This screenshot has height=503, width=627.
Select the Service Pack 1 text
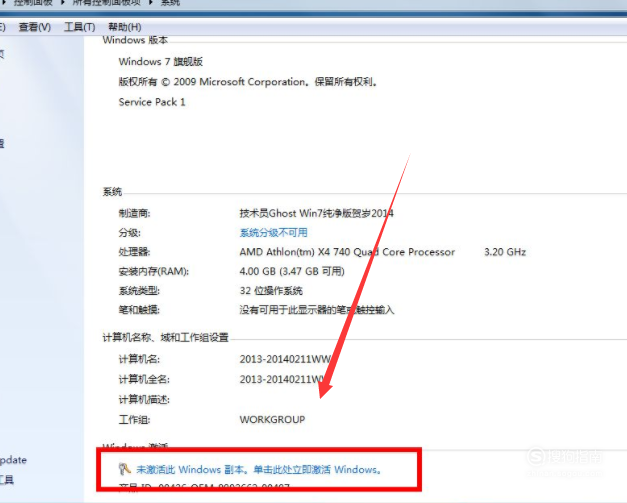(152, 102)
